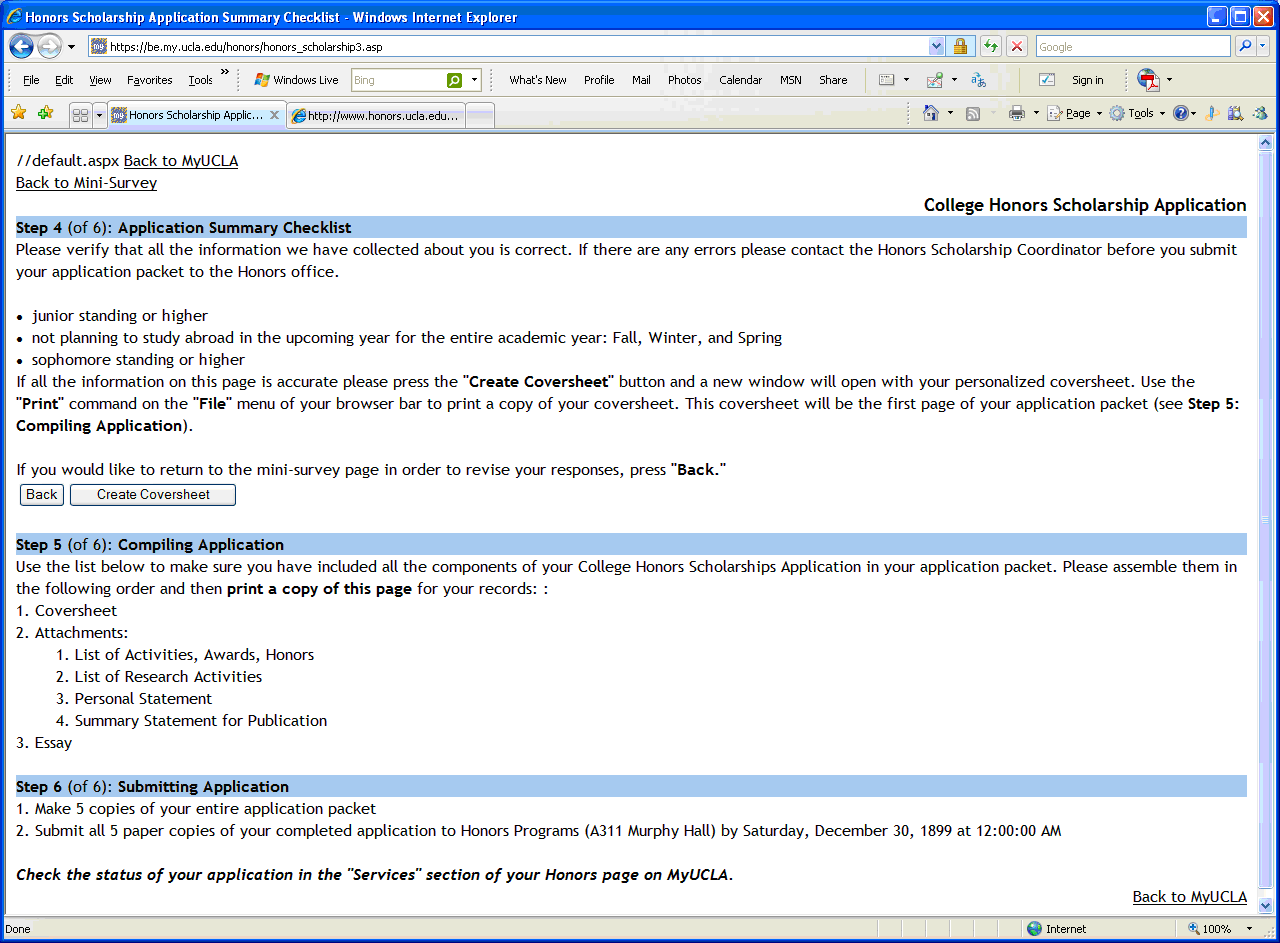Image resolution: width=1280 pixels, height=943 pixels.
Task: Expand the address bar URL dropdown
Action: click(x=936, y=46)
